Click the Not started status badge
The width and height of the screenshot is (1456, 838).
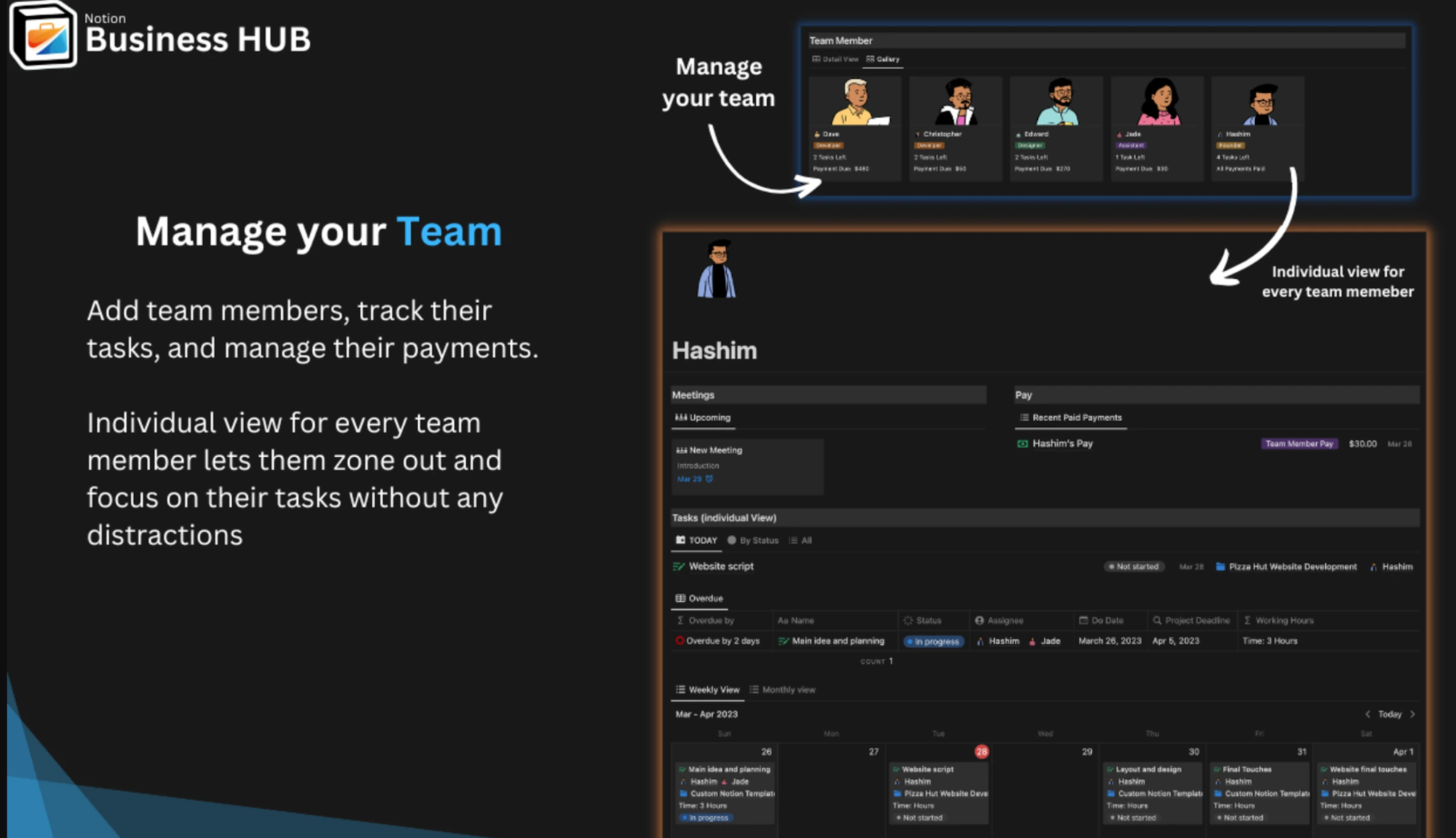click(x=1133, y=567)
